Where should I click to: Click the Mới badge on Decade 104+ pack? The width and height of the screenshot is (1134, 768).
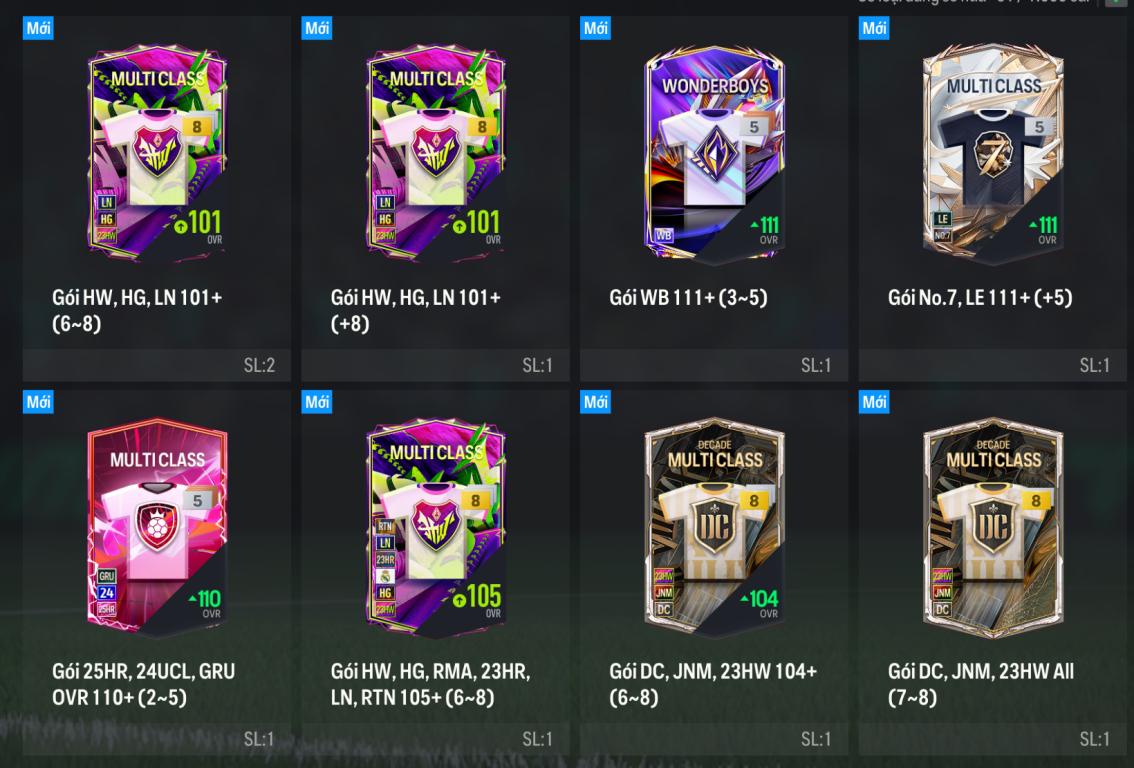(x=595, y=402)
